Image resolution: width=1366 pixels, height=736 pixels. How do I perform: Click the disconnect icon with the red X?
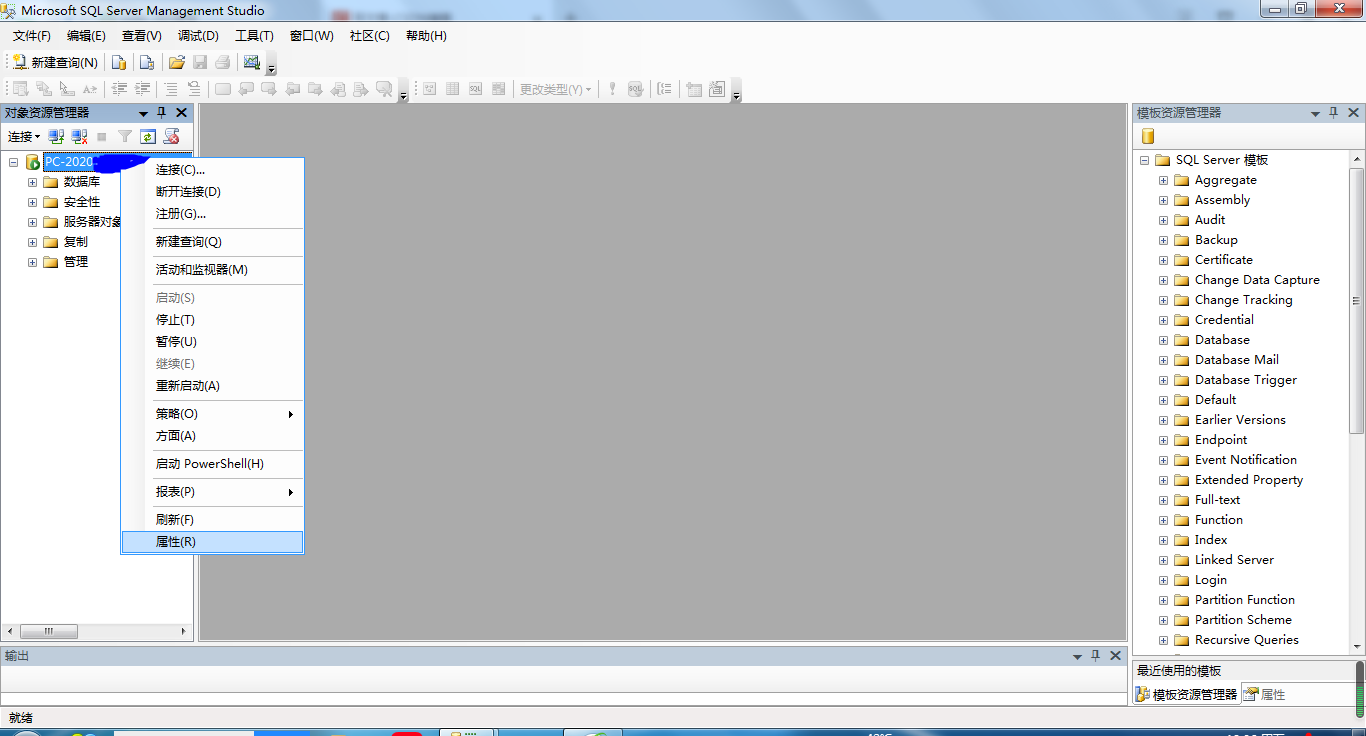(80, 136)
